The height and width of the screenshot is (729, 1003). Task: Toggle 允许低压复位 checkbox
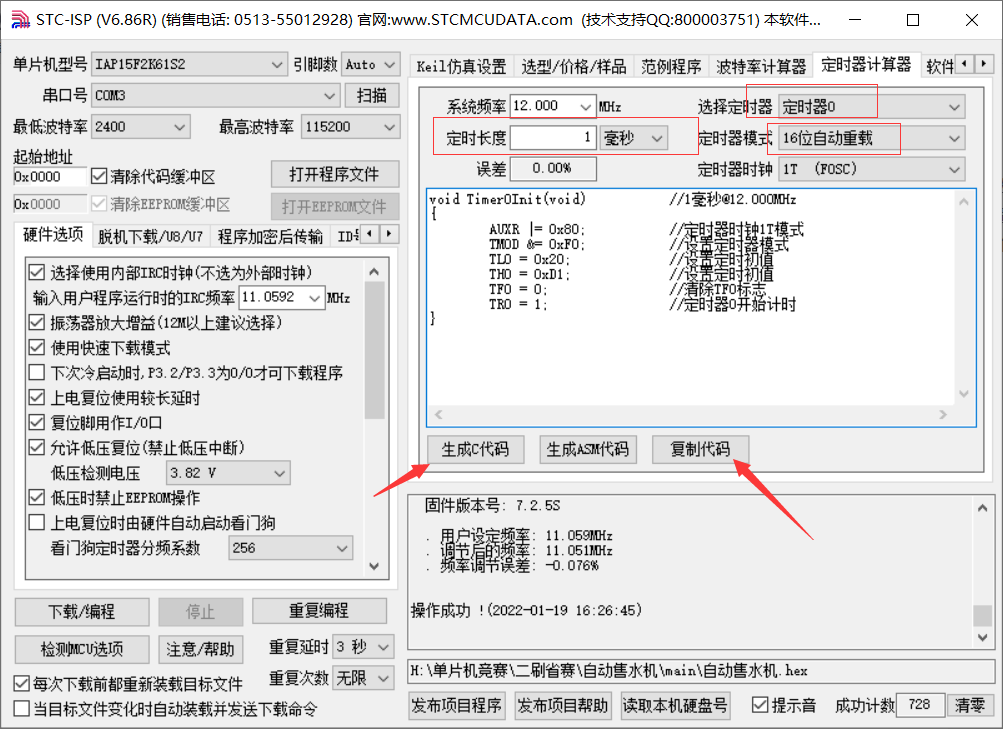click(36, 447)
